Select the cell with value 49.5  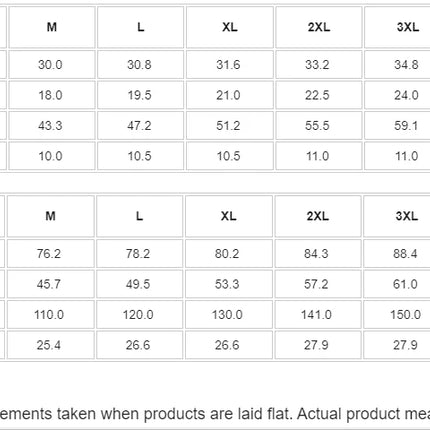(x=140, y=284)
